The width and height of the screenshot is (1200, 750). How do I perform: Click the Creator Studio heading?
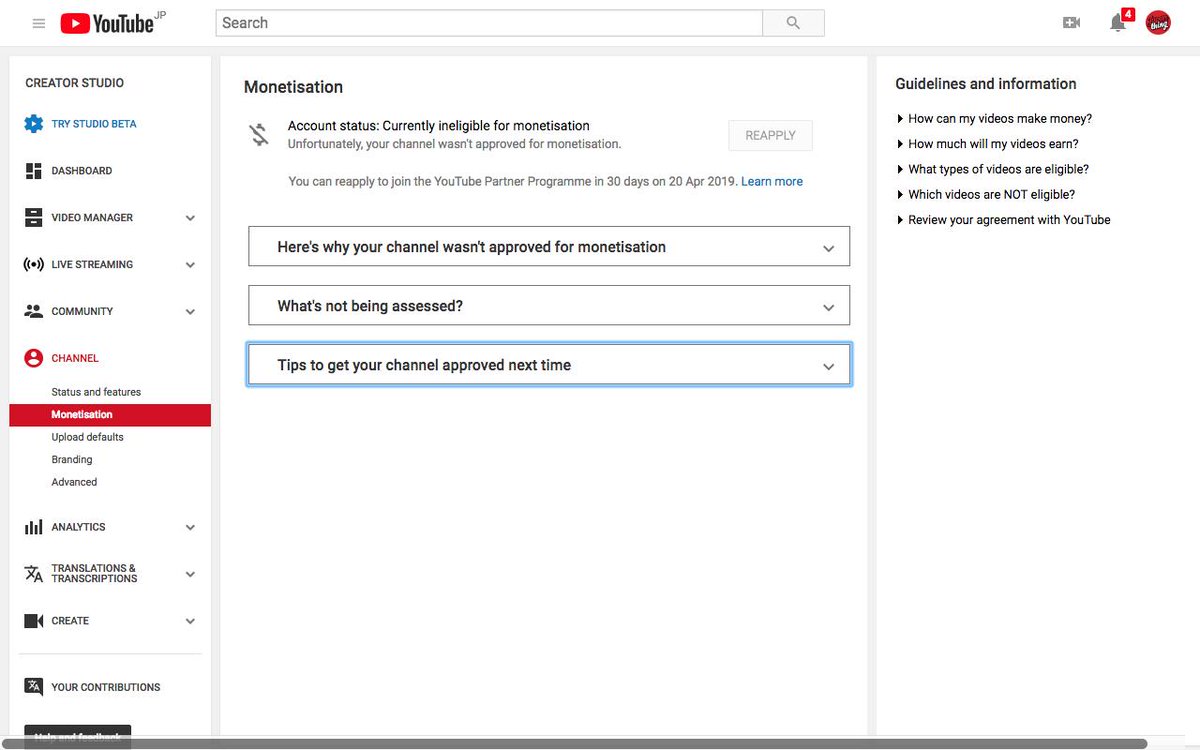[75, 83]
